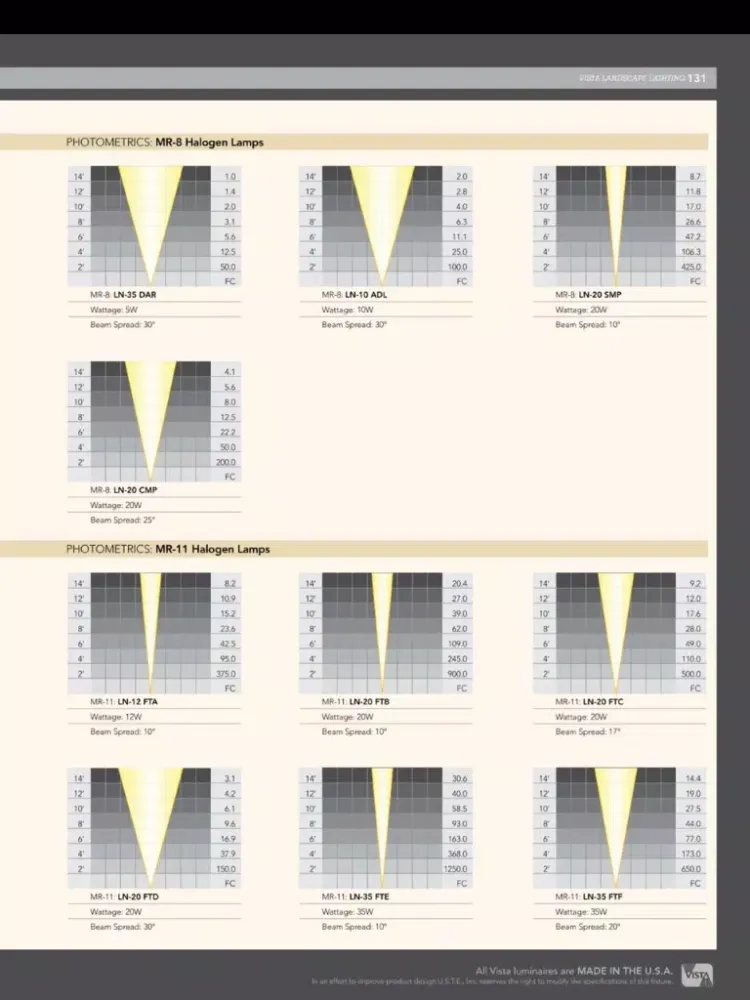Screen dimensions: 750x1000
Task: Select the 'PHOTOMETRICS: MR-11 Halogen Lamps' heading
Action: tap(168, 549)
